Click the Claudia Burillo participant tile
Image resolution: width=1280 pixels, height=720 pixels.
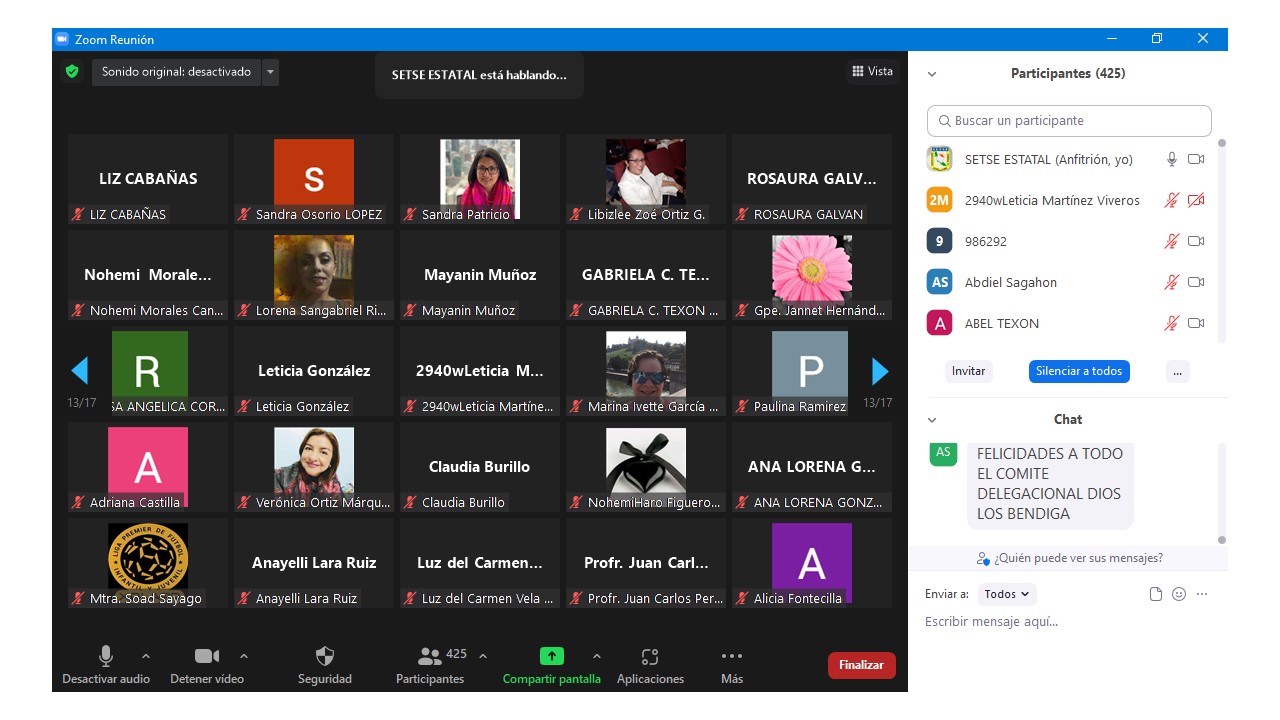point(480,467)
